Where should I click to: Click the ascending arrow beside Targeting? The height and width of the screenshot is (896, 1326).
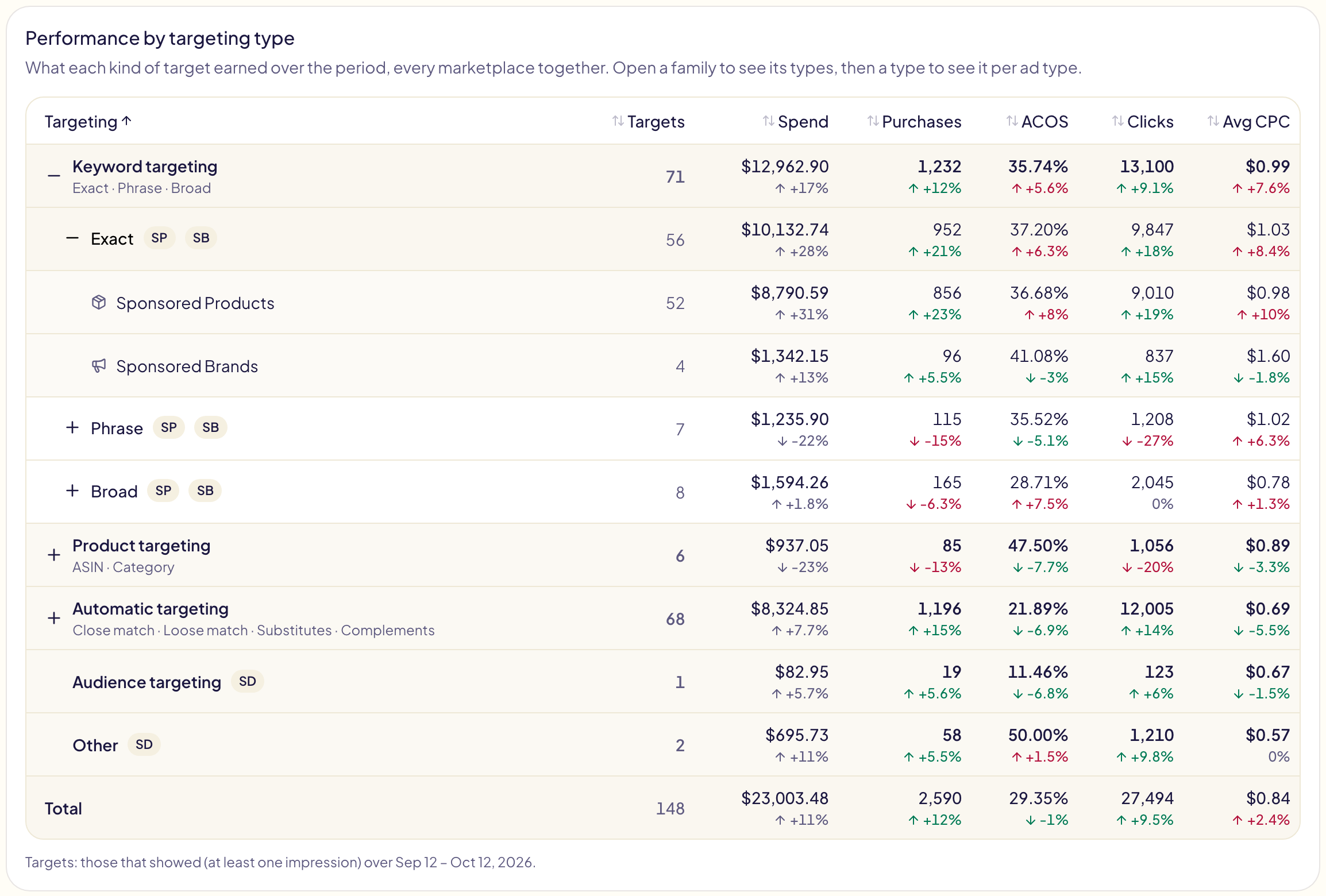click(x=127, y=121)
